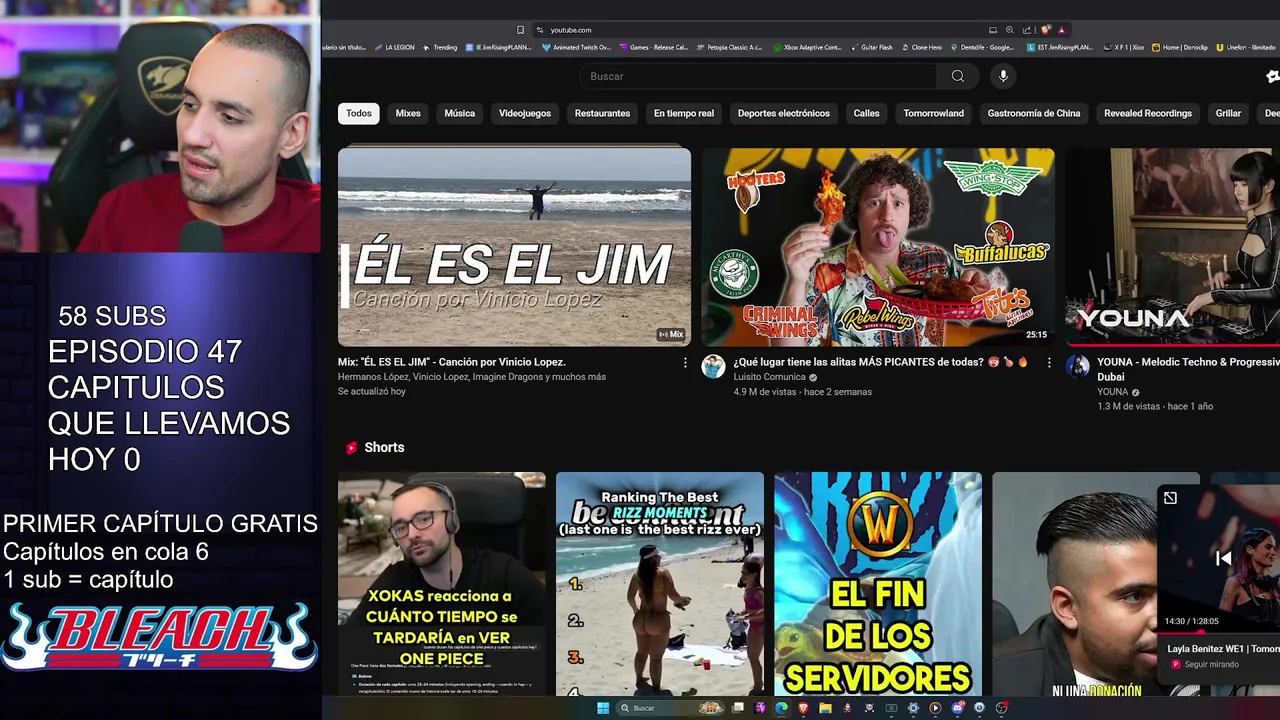Select the Grillar filter chip
Screen dimensions: 1280x720
[1228, 114]
